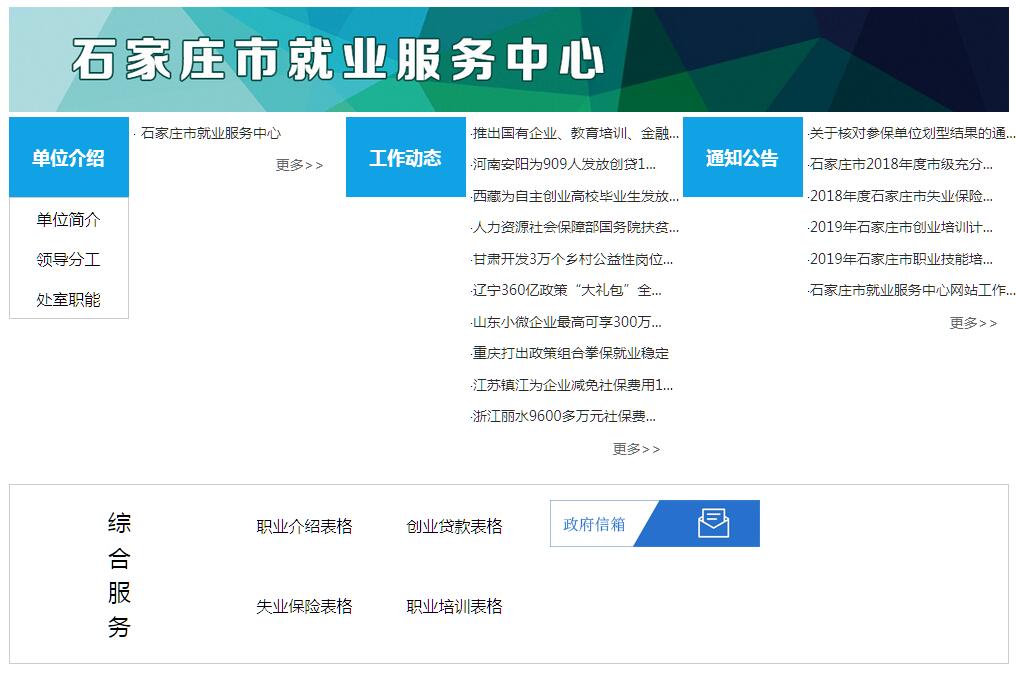Expand more news under 工作动态 list
Viewport: 1016px width, 673px height.
(636, 449)
